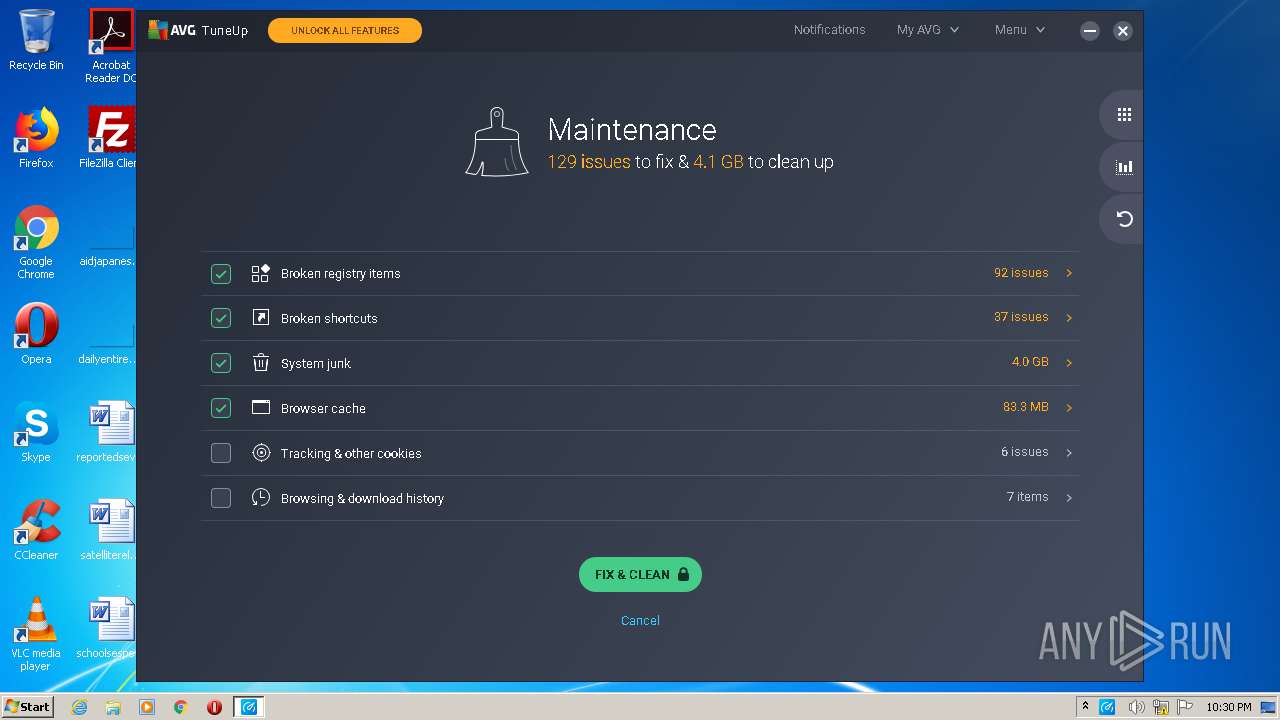Check Tracking & other cookies checkbox
The image size is (1280, 720).
pyautogui.click(x=221, y=453)
